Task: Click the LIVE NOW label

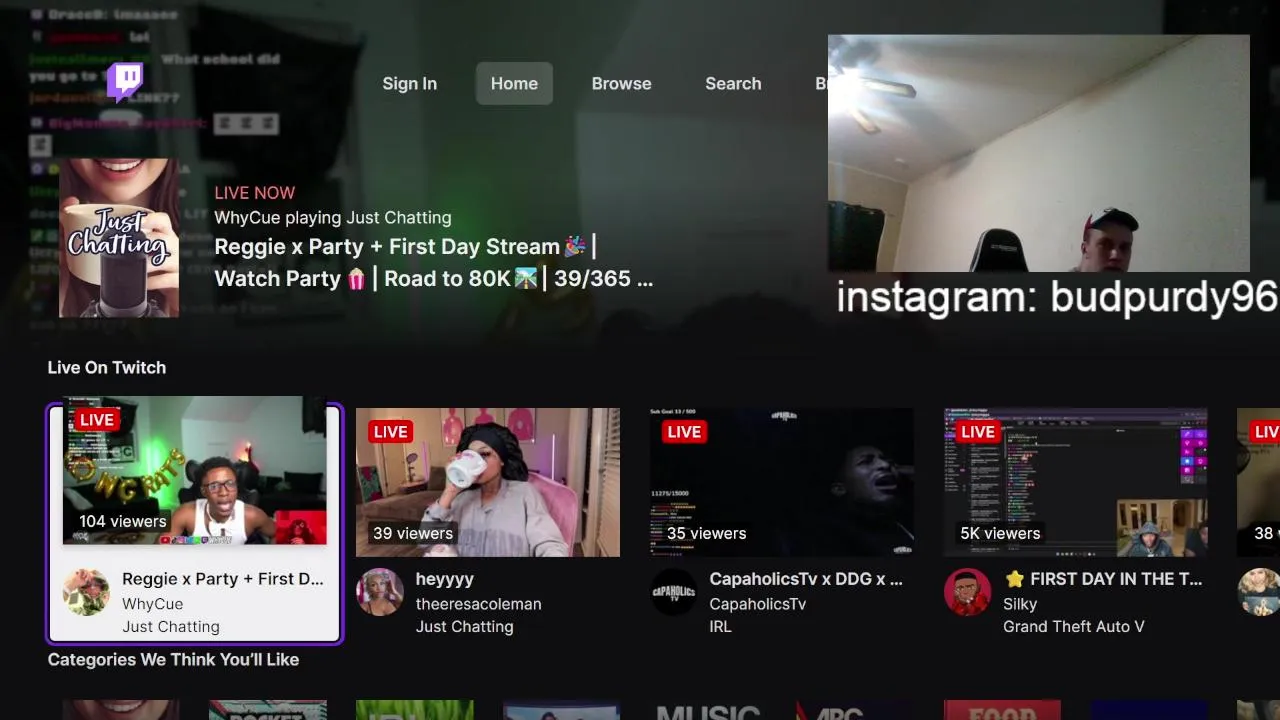Action: [255, 192]
